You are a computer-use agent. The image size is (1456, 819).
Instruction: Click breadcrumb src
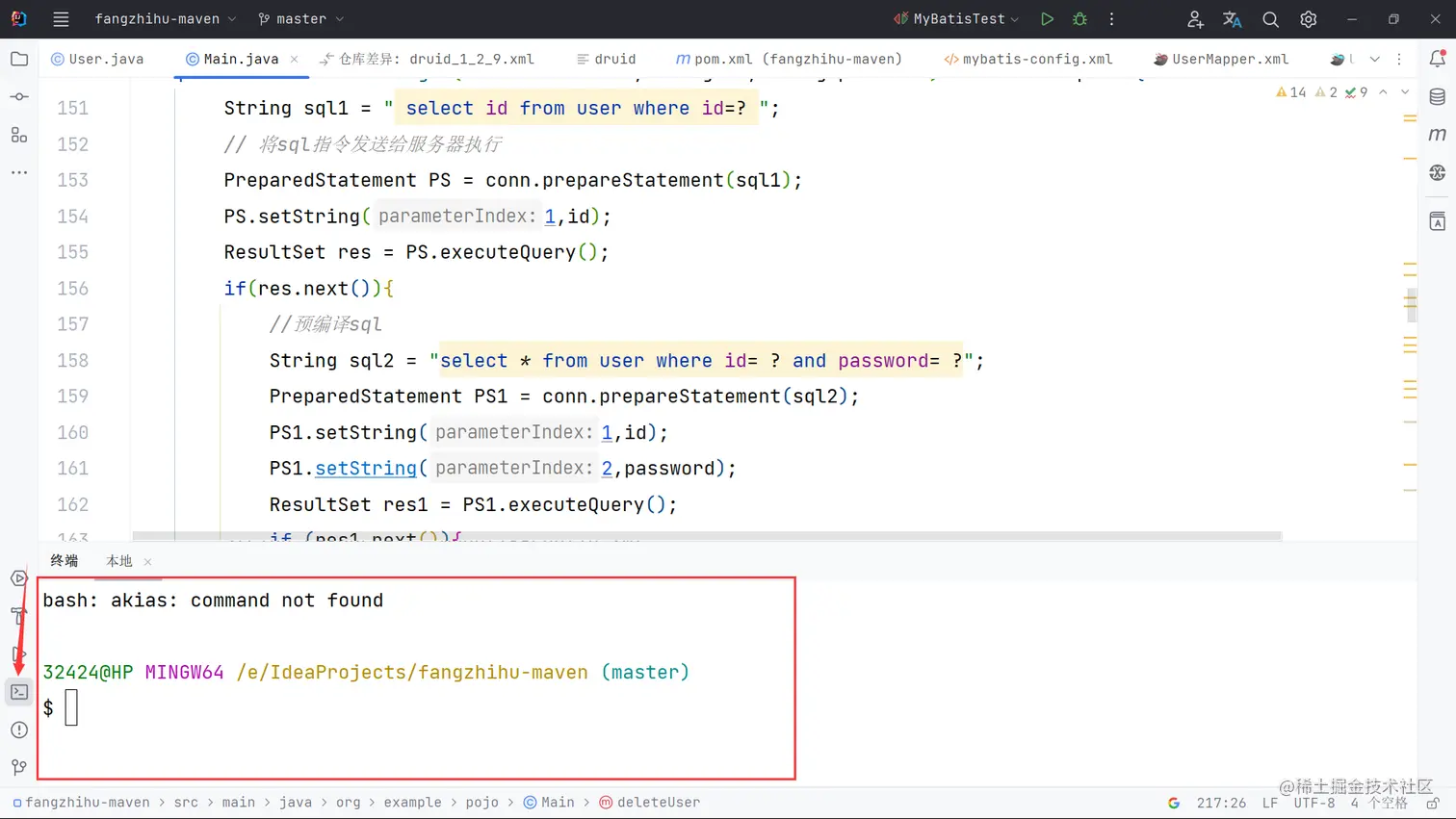click(186, 803)
